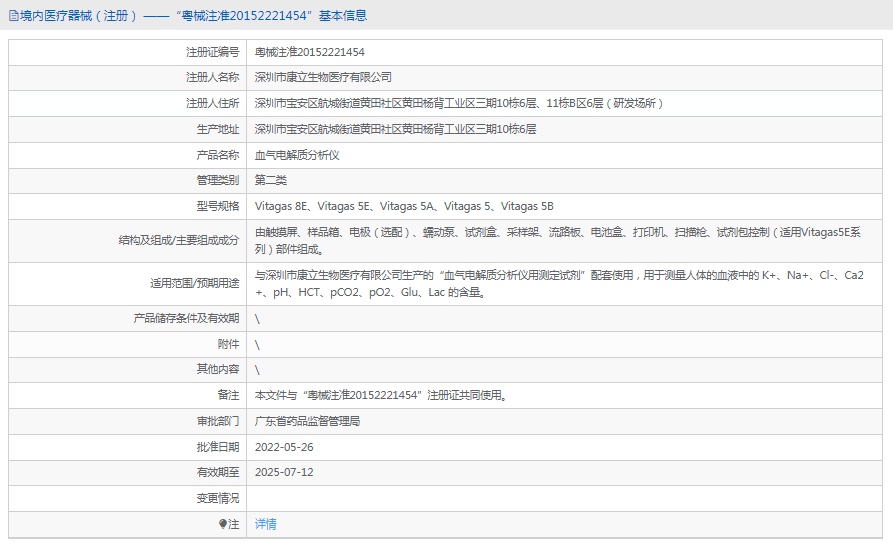
Task: Select the model list starting with Vitagas 8E
Action: click(x=404, y=206)
